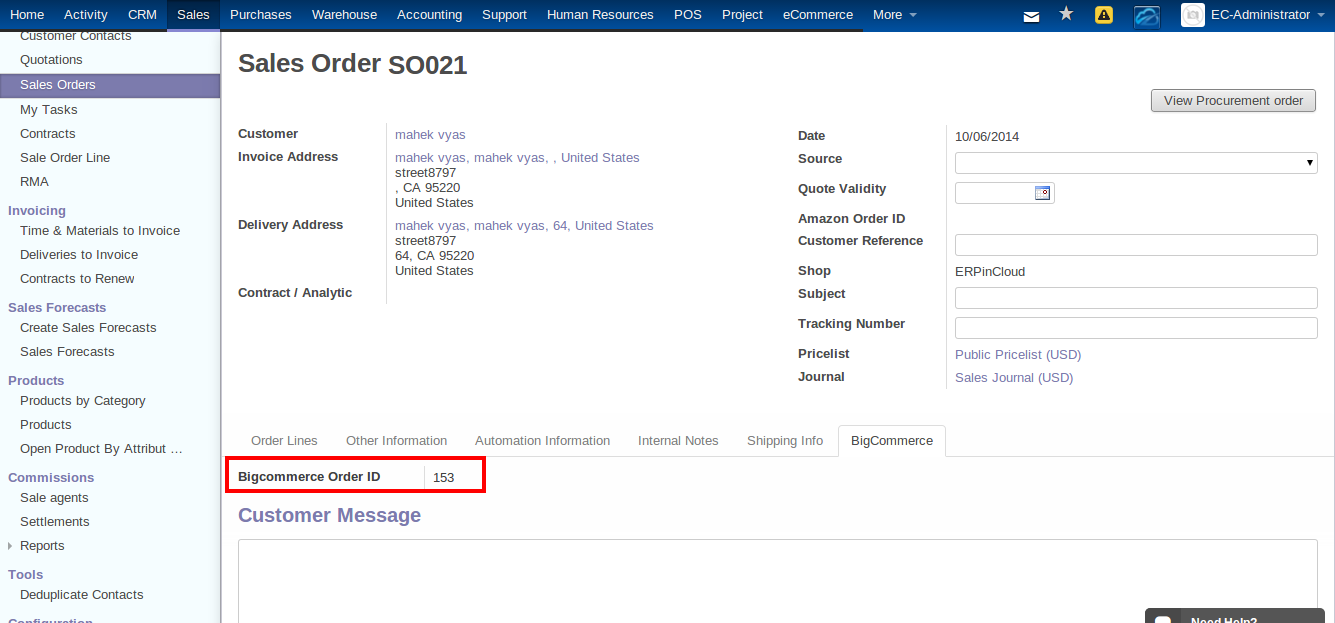
Task: Click the yellow warning alert icon
Action: (x=1103, y=14)
